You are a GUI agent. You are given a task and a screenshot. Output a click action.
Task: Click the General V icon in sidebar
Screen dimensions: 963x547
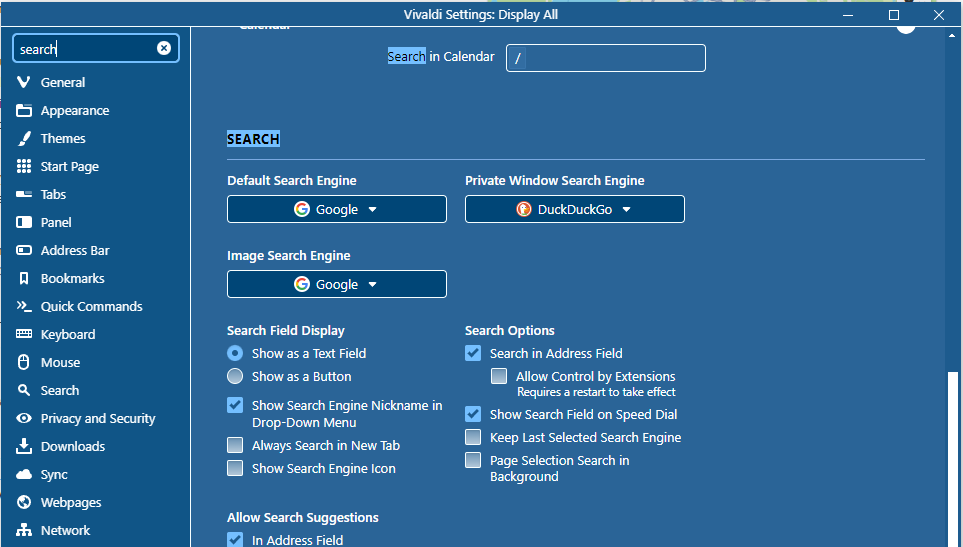(23, 82)
